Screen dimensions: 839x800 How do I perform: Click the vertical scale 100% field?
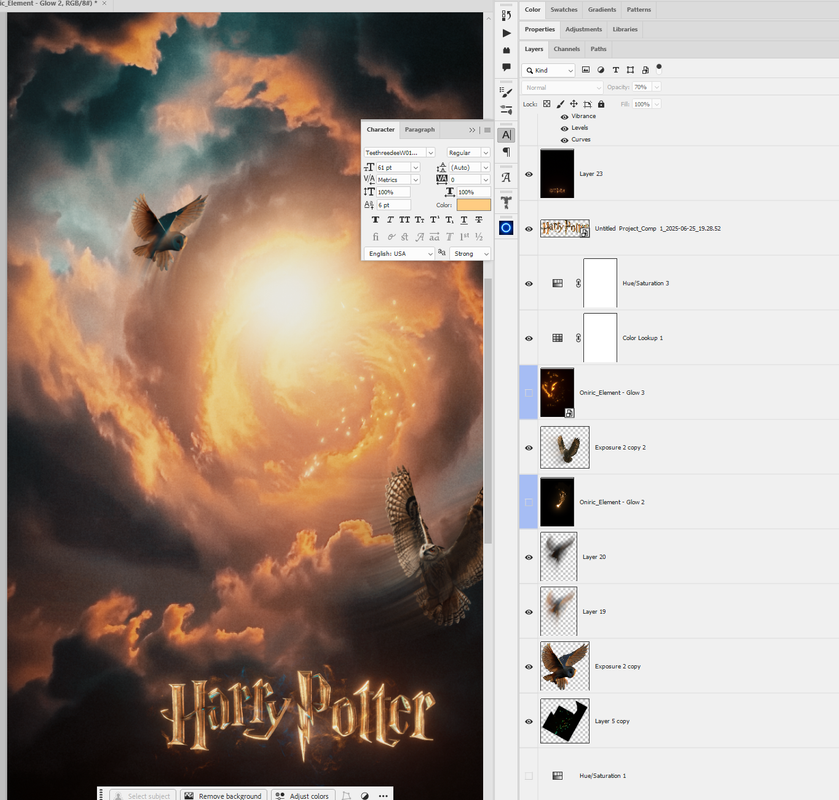393,192
